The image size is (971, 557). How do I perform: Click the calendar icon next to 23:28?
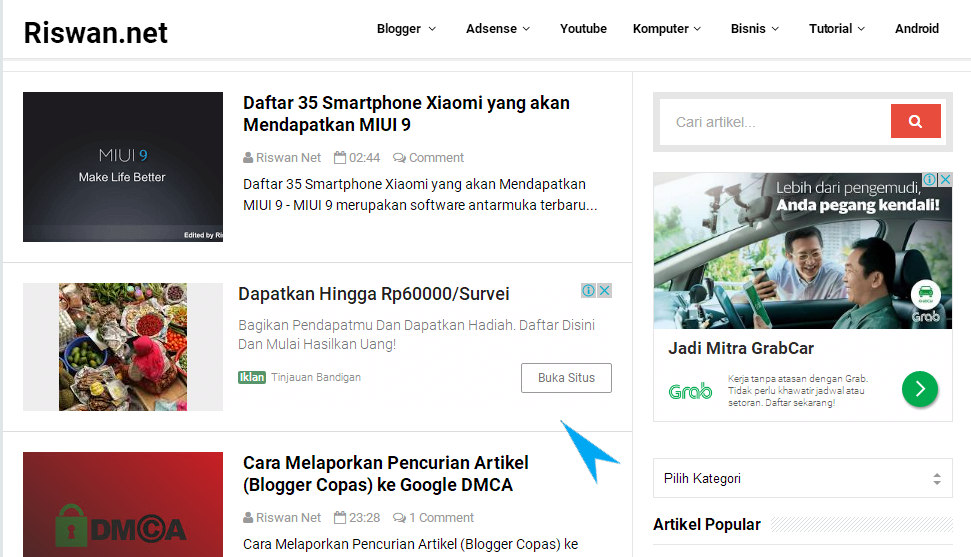[x=340, y=517]
